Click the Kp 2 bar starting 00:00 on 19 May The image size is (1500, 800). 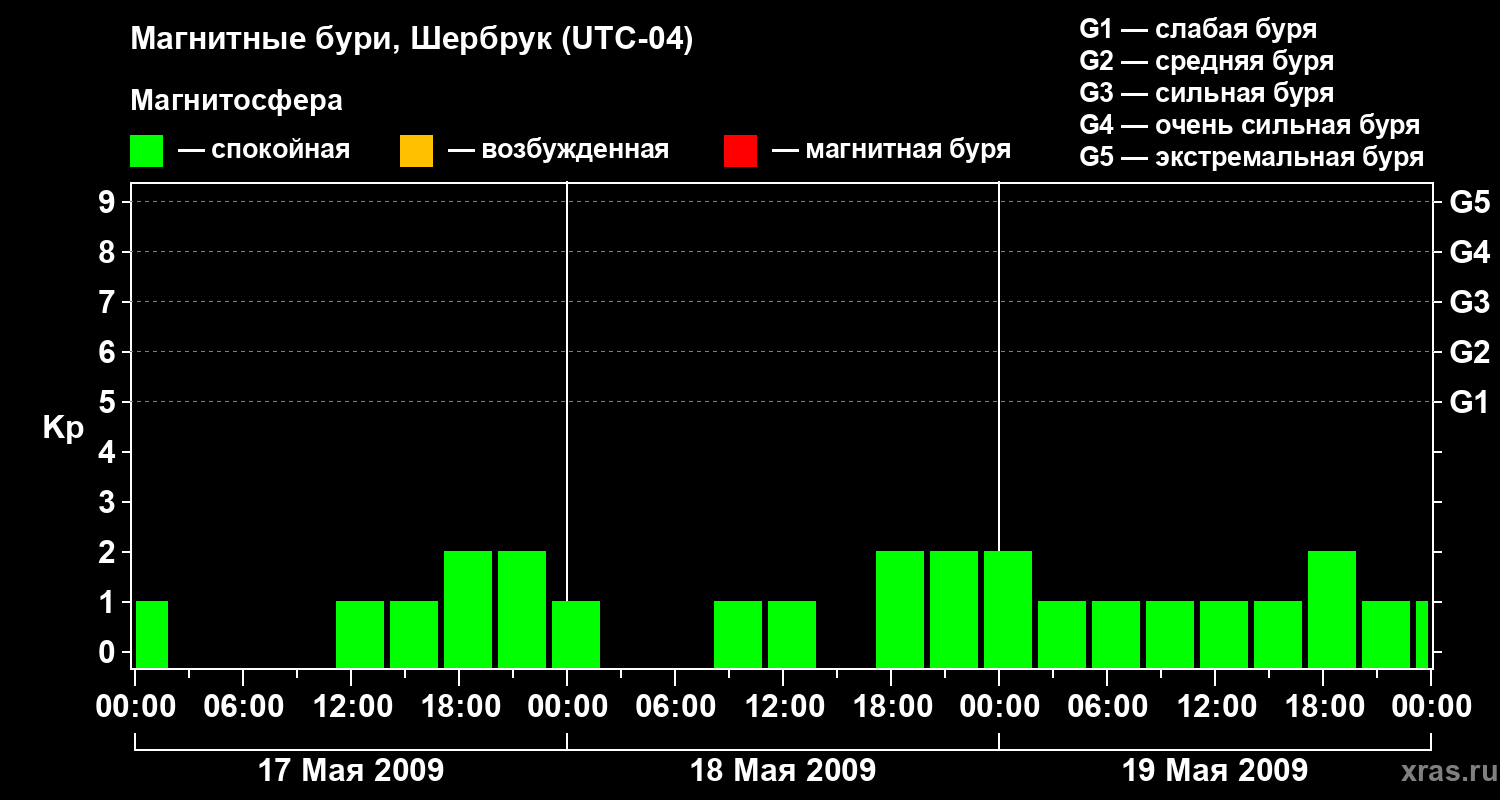[x=1008, y=609]
